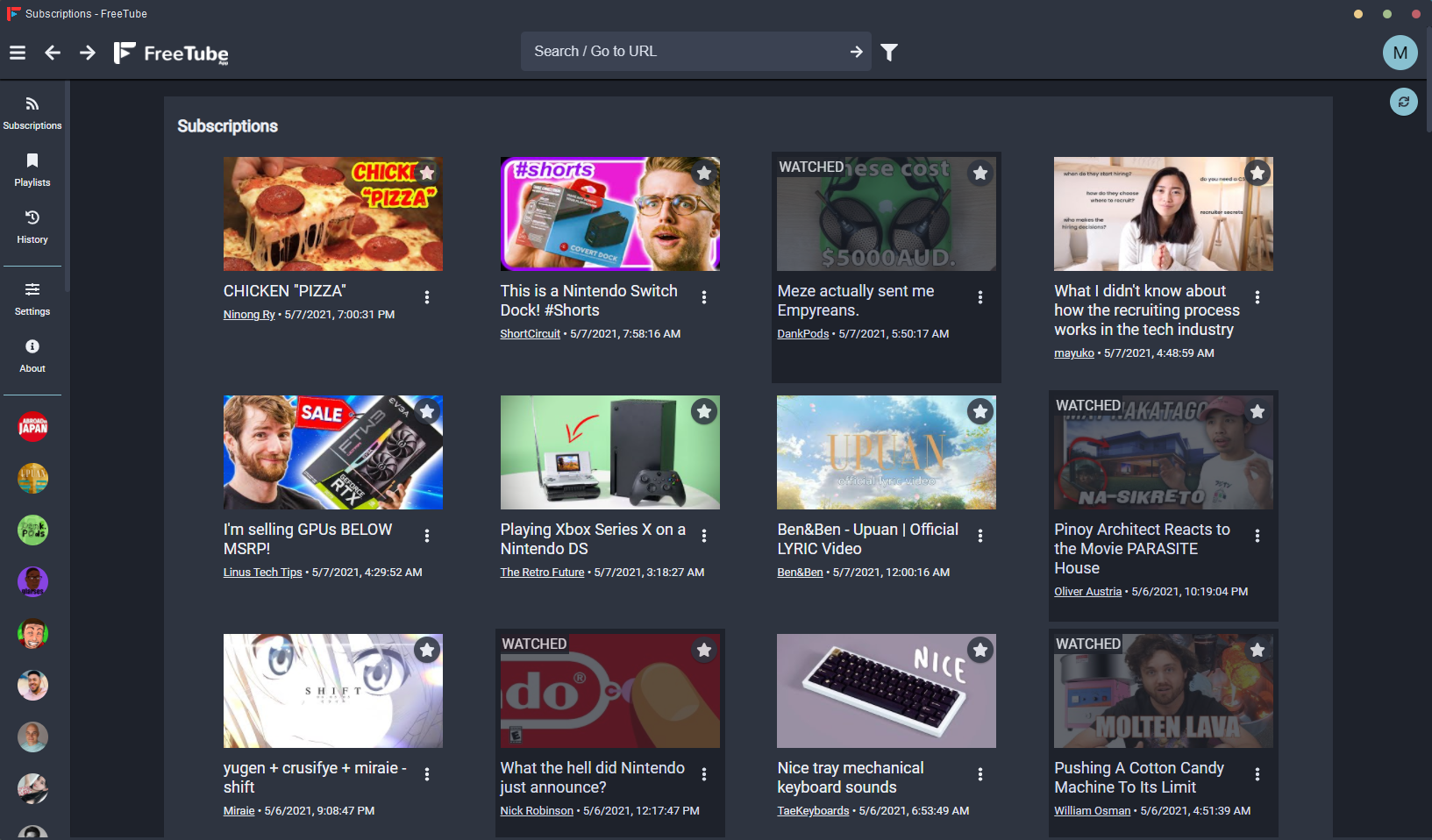1432x840 pixels.
Task: Open the Nick Robinson channel link
Action: (x=537, y=811)
